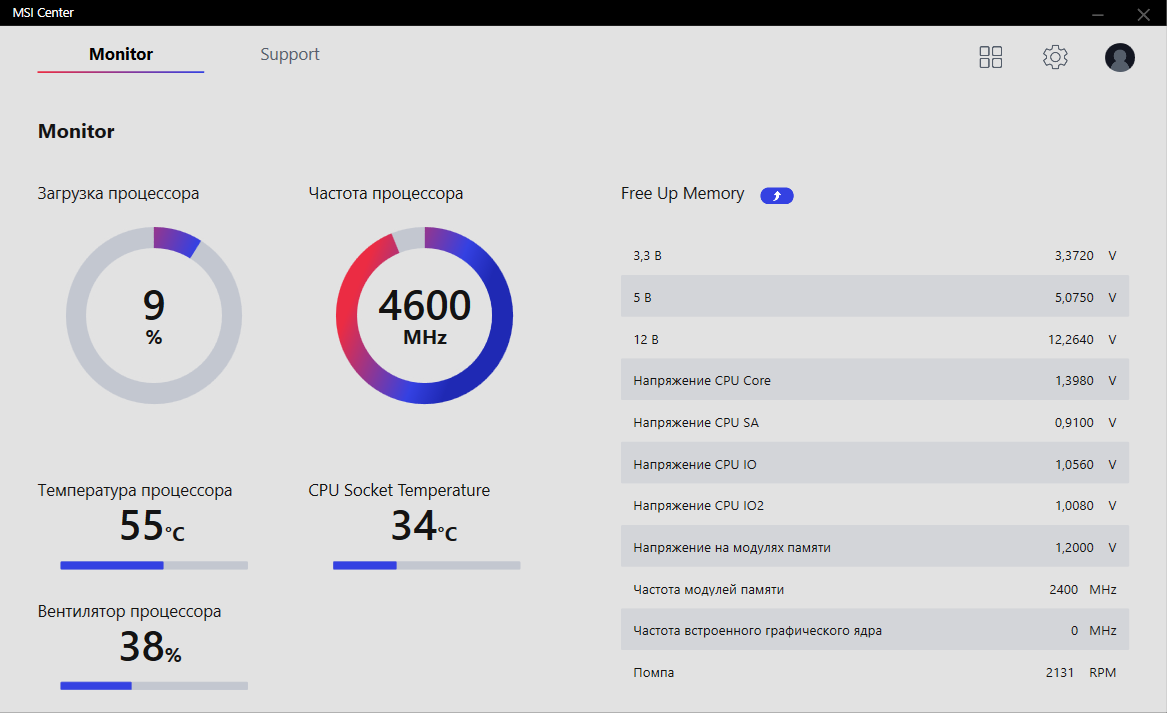1167x713 pixels.
Task: Select the Напряжение CPU SA row
Action: 875,423
